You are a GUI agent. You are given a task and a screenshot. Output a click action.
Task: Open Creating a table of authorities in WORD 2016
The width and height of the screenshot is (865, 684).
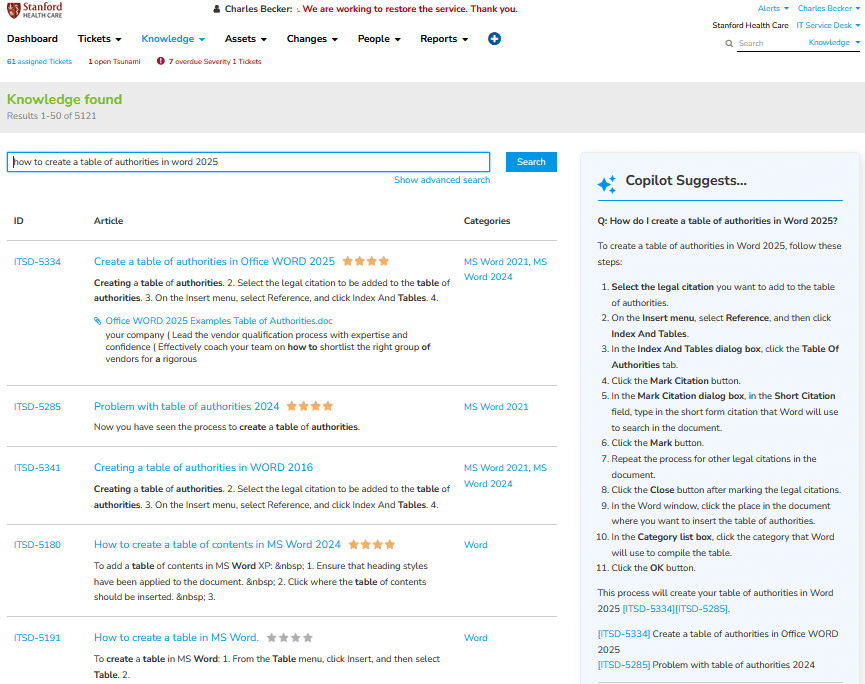tap(203, 467)
